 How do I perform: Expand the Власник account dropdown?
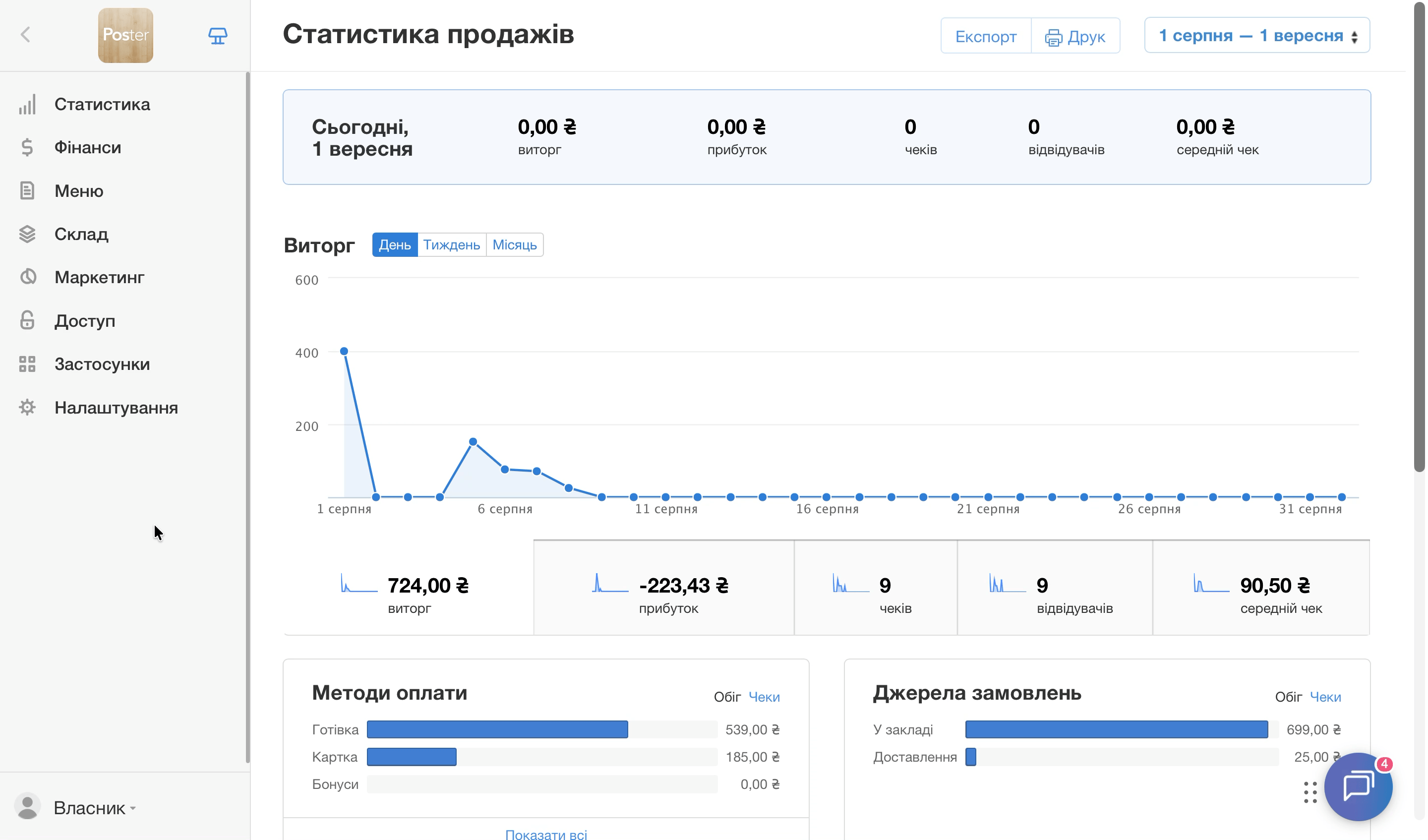[x=95, y=808]
